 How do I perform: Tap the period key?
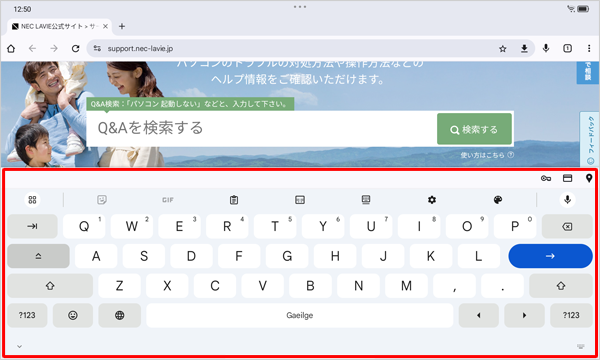[x=502, y=286]
